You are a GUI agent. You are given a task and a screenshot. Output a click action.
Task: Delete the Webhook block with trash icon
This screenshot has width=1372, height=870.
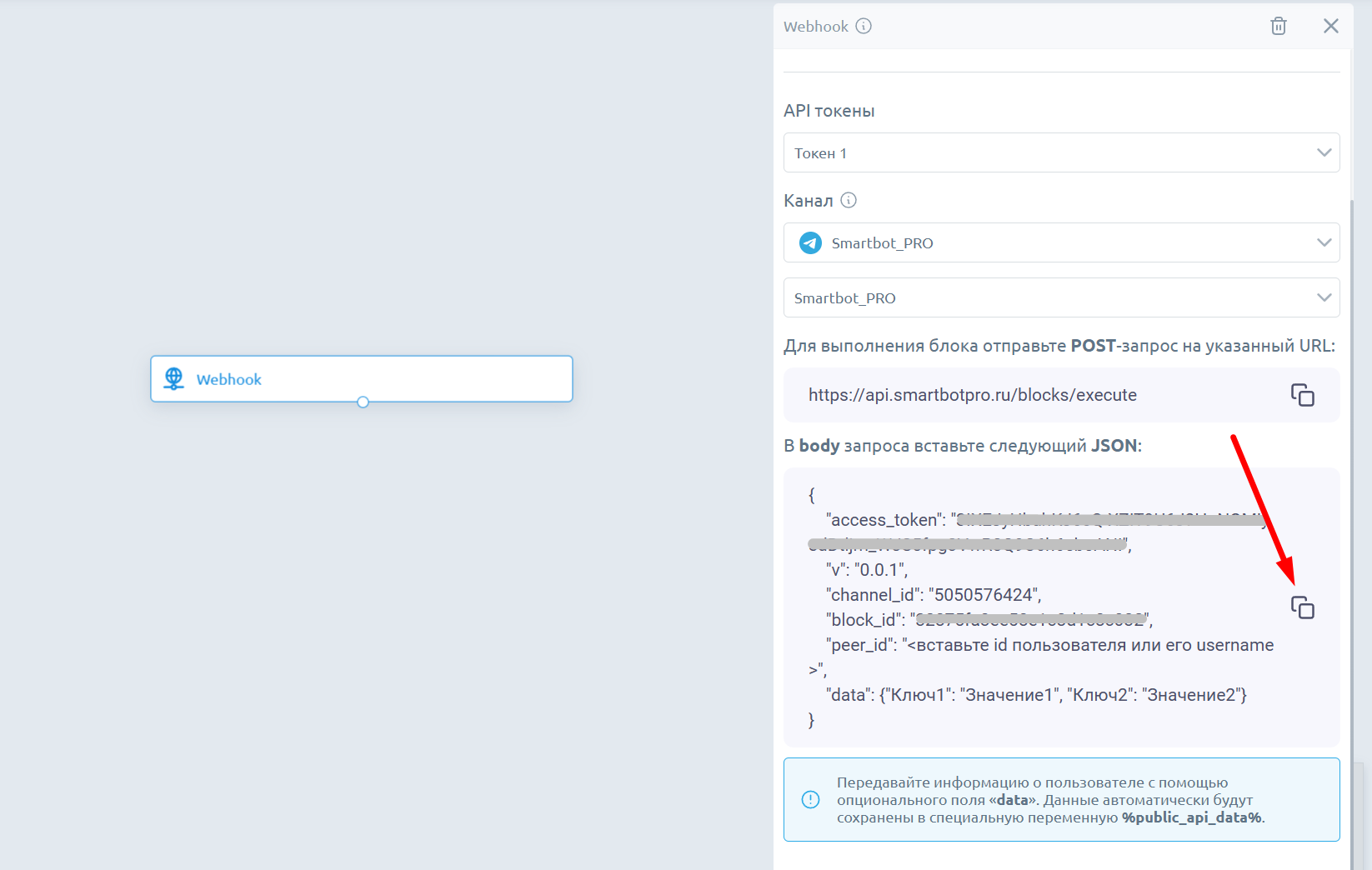(x=1278, y=26)
